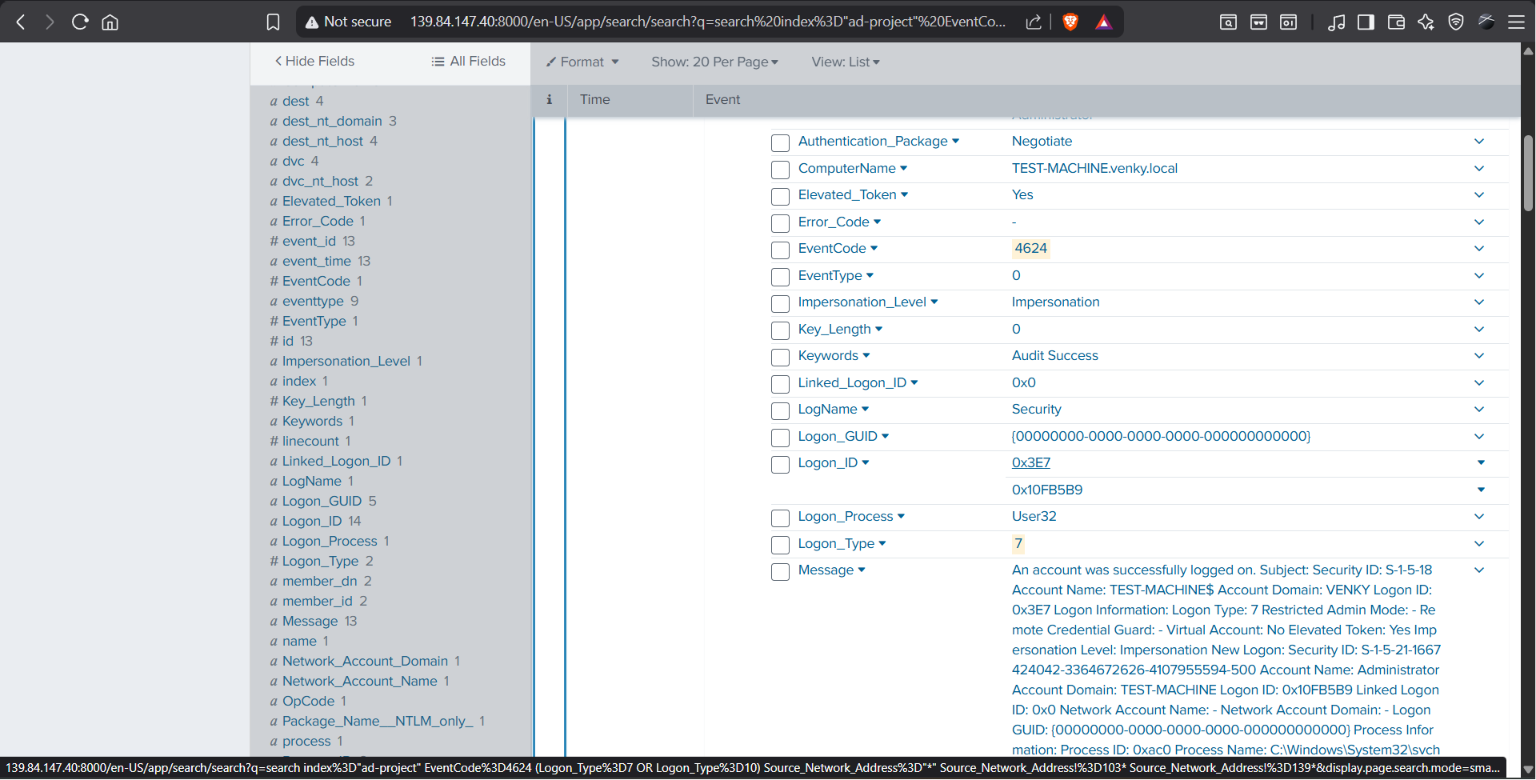Toggle the browser sidebar panel icon
The width and height of the screenshot is (1536, 780).
click(1366, 22)
